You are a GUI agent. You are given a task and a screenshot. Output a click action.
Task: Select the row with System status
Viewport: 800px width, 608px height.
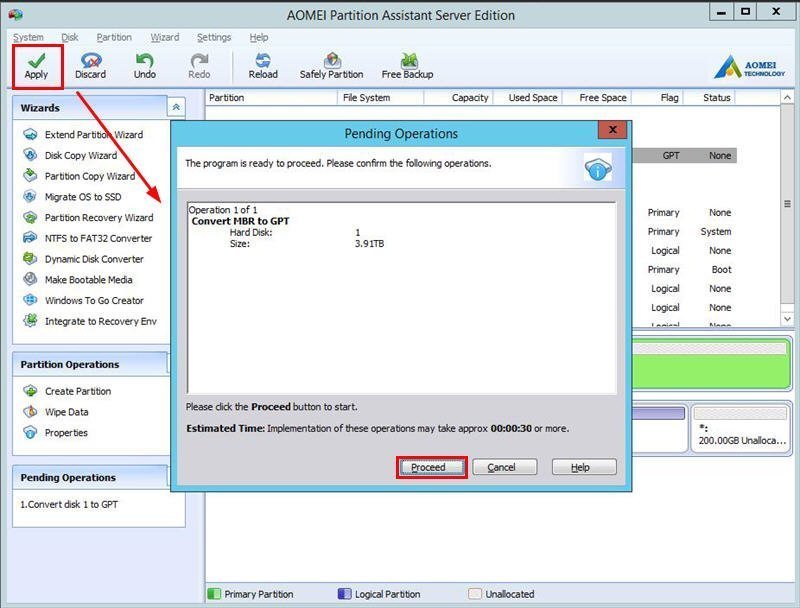[684, 232]
